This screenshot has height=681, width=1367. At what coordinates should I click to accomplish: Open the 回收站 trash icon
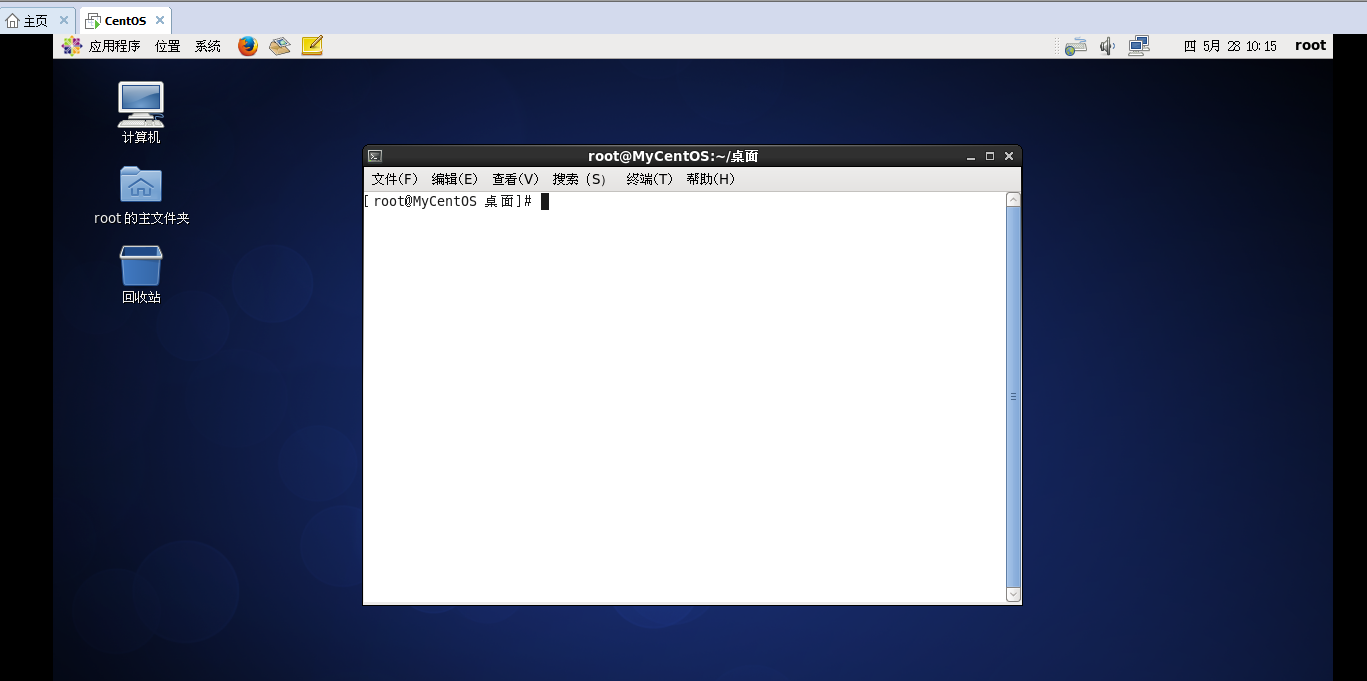click(139, 265)
